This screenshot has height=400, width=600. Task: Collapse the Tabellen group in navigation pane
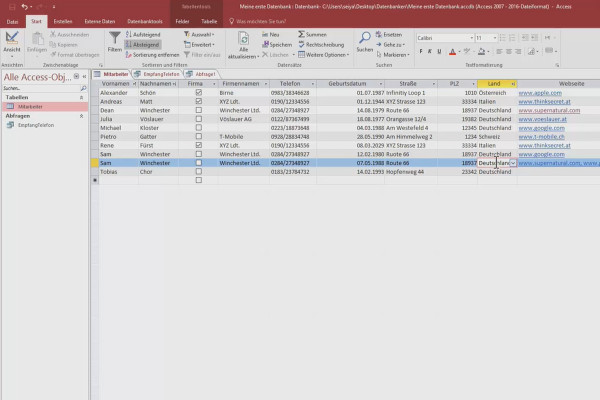pyautogui.click(x=82, y=98)
